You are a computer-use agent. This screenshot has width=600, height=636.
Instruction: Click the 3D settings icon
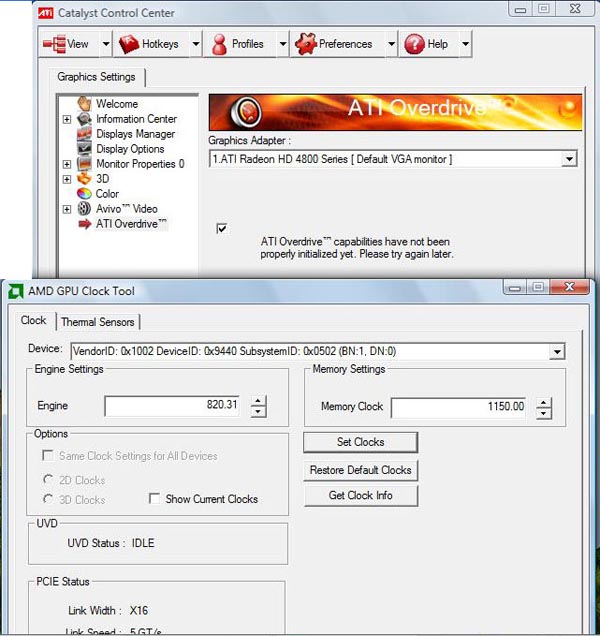[84, 178]
